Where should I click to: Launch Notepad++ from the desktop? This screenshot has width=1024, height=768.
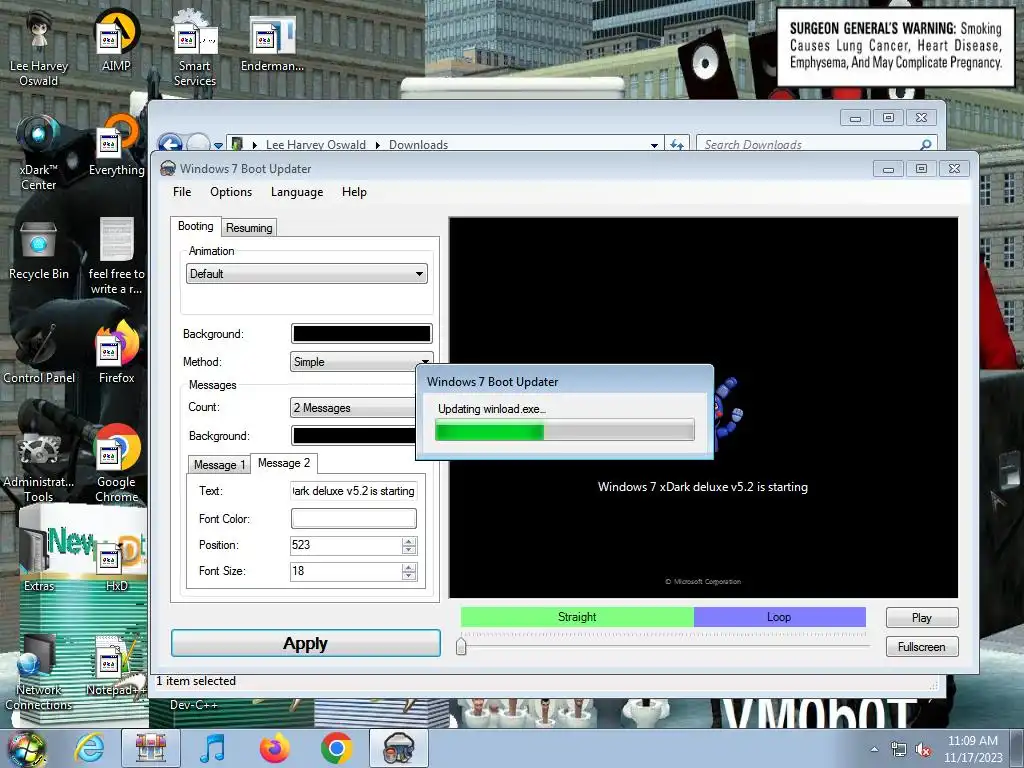(116, 666)
